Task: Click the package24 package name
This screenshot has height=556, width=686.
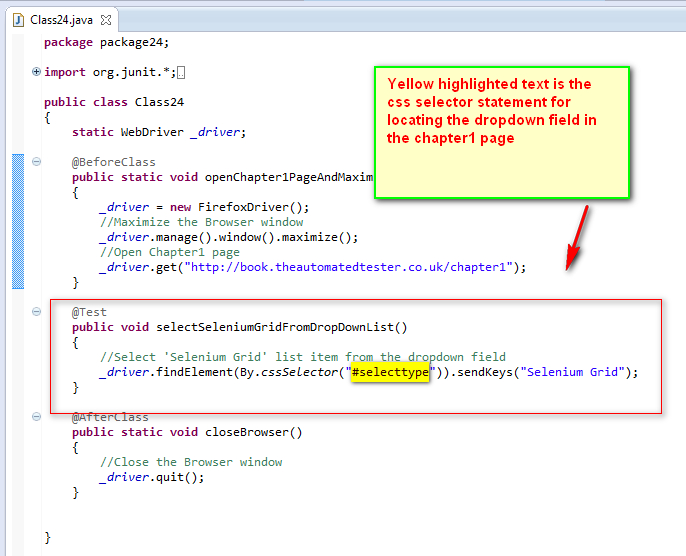Action: point(131,42)
